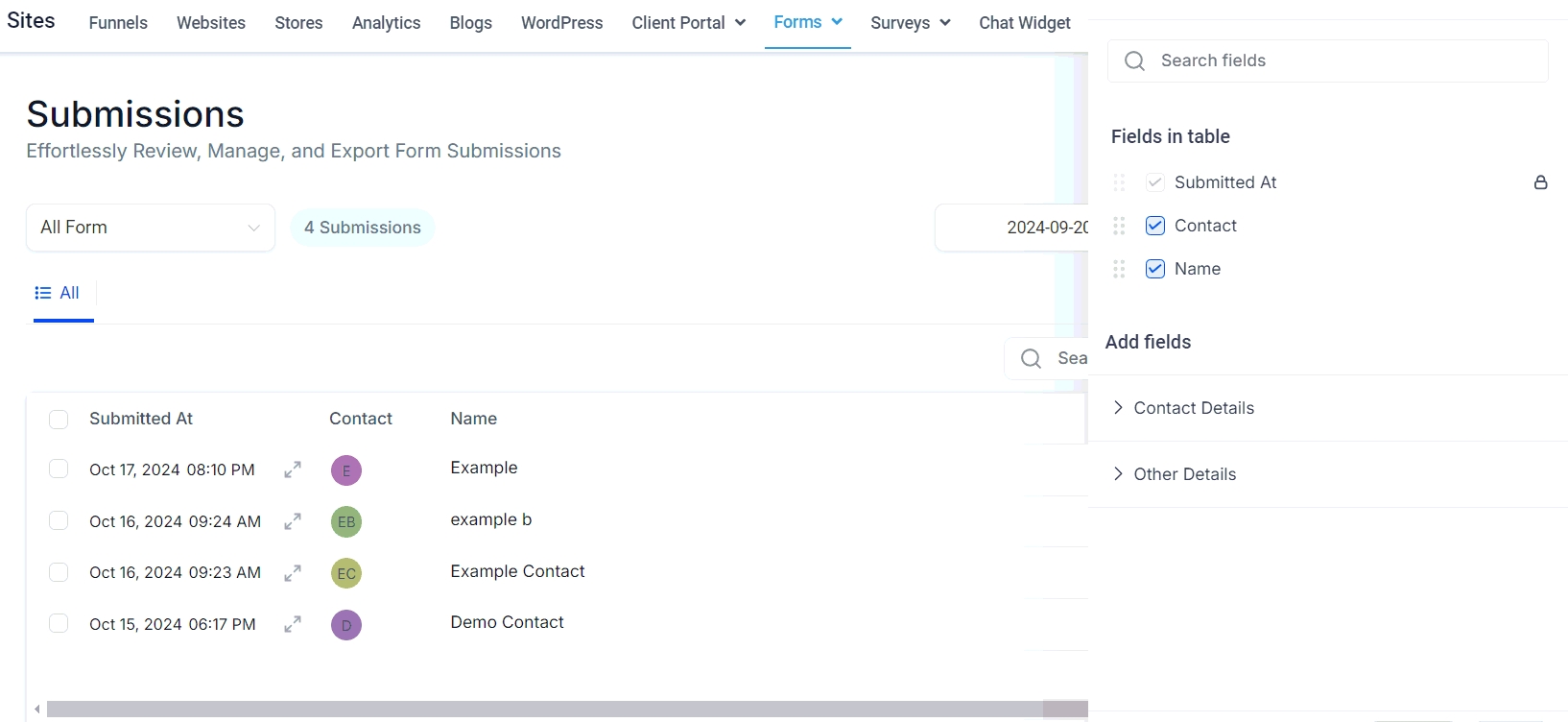Screen dimensions: 1568x722
Task: Expand the Other Details section
Action: click(x=1184, y=474)
